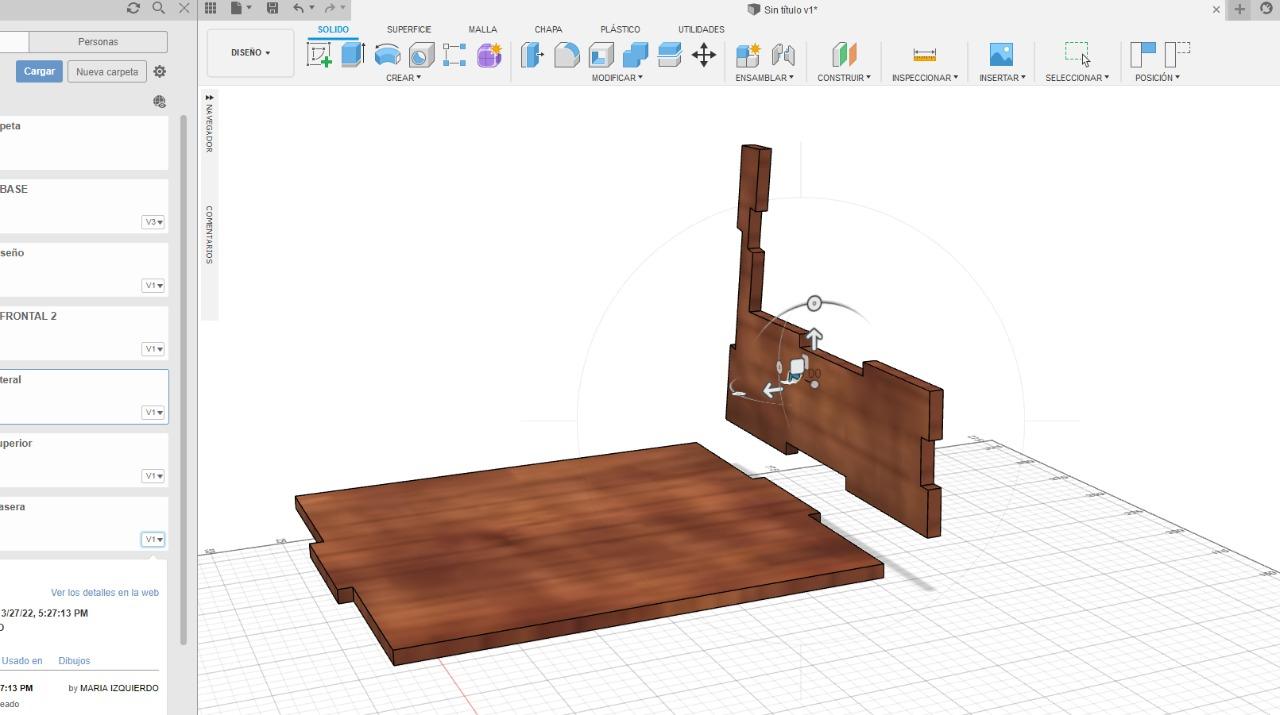Open the V3 version dropdown on BASE
1280x715 pixels.
[x=153, y=222]
